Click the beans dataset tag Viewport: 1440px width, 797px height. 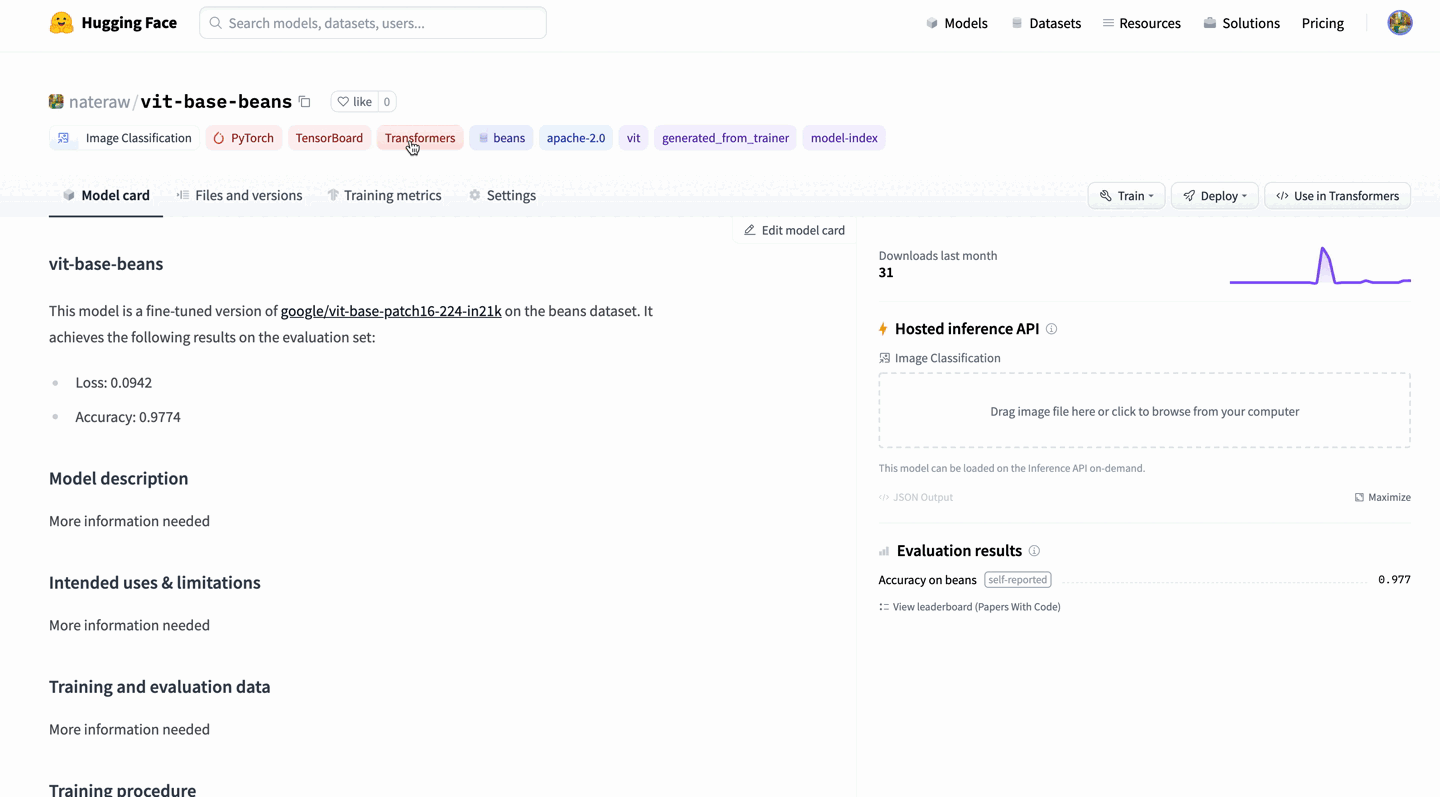pos(501,138)
